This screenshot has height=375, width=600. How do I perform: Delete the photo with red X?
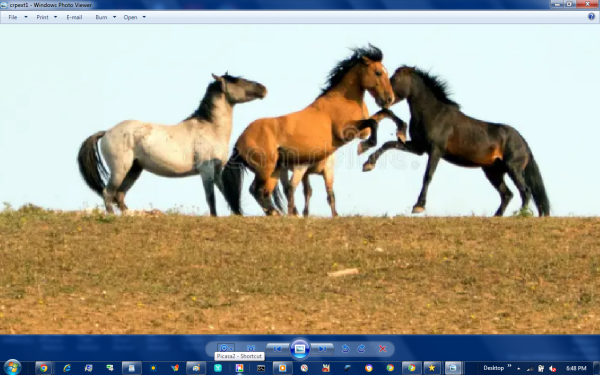382,349
